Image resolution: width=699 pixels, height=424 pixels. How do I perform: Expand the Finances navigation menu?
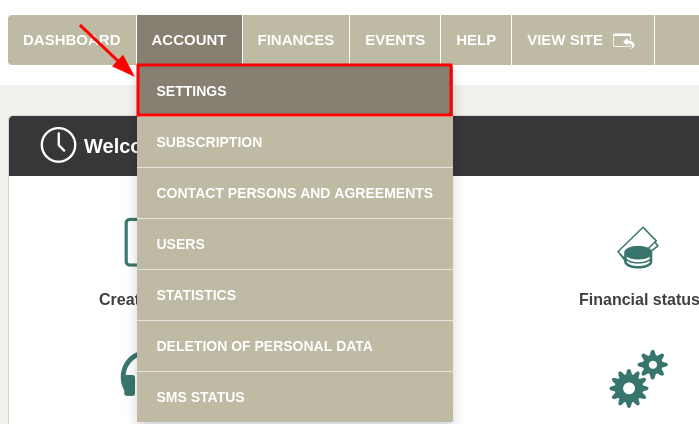[x=296, y=40]
